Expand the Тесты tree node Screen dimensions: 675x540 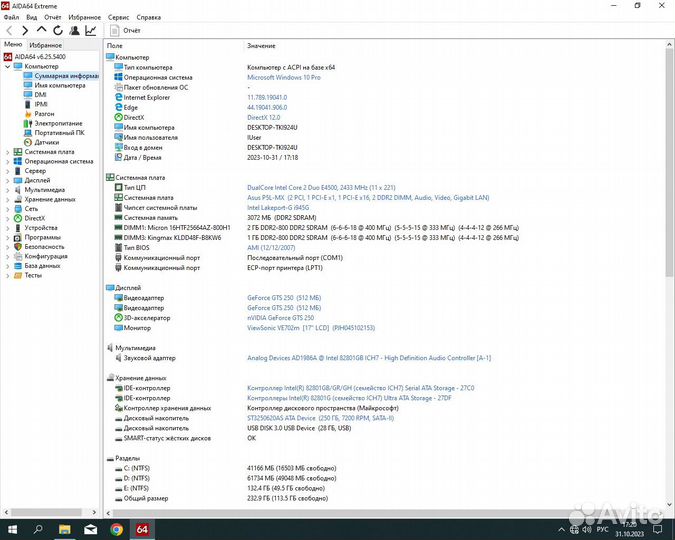[7, 276]
